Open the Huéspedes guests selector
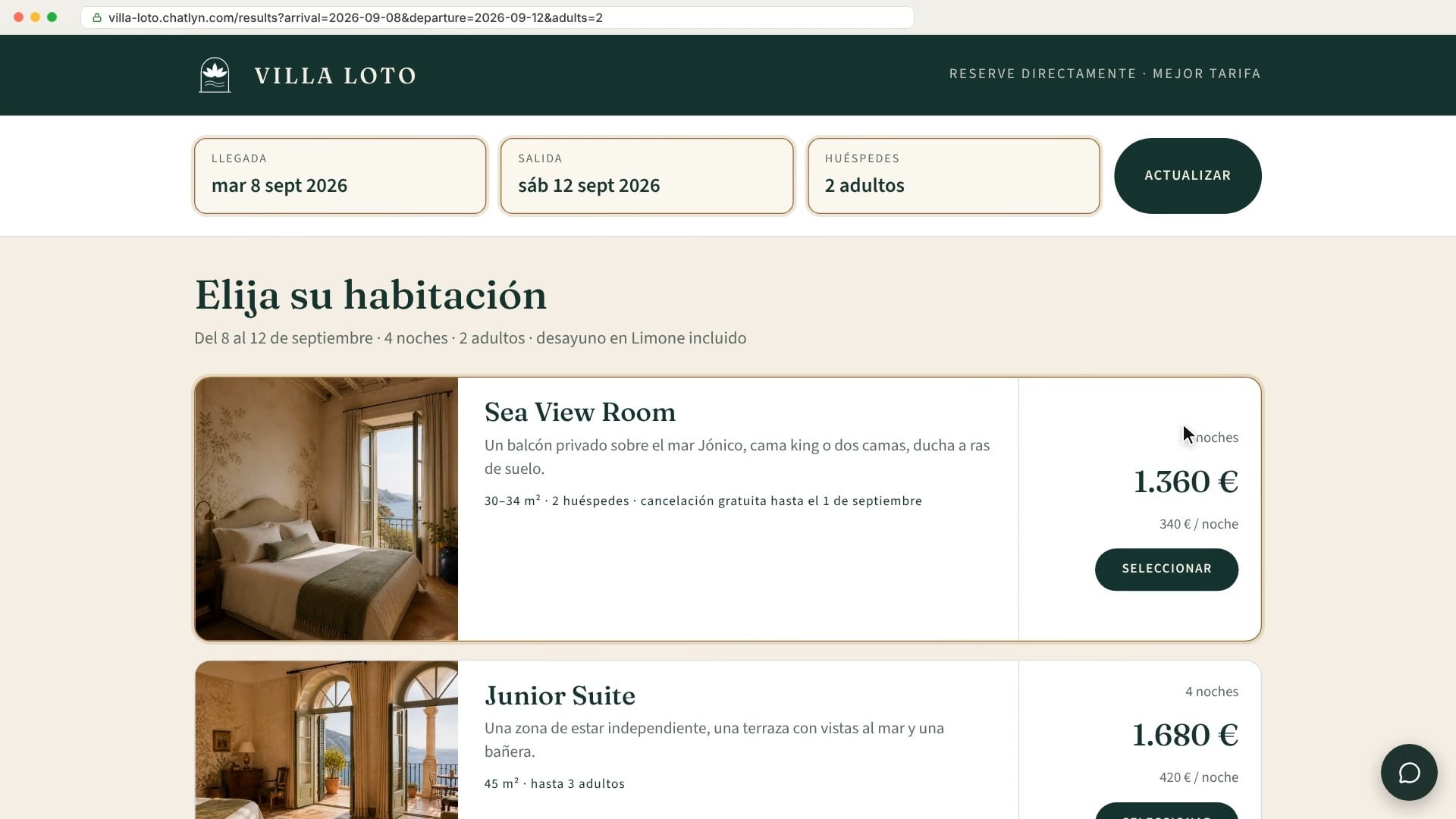Screen dimensions: 1456x819 tap(953, 176)
